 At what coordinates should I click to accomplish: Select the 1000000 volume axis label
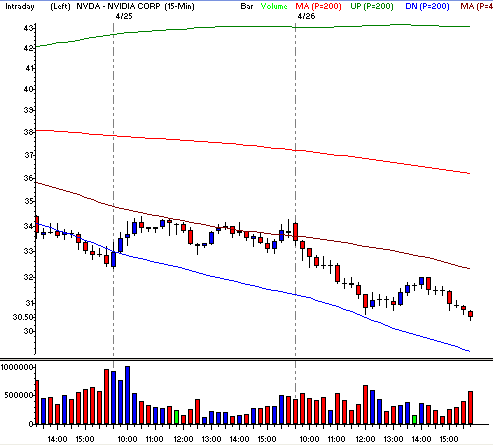coord(17,367)
